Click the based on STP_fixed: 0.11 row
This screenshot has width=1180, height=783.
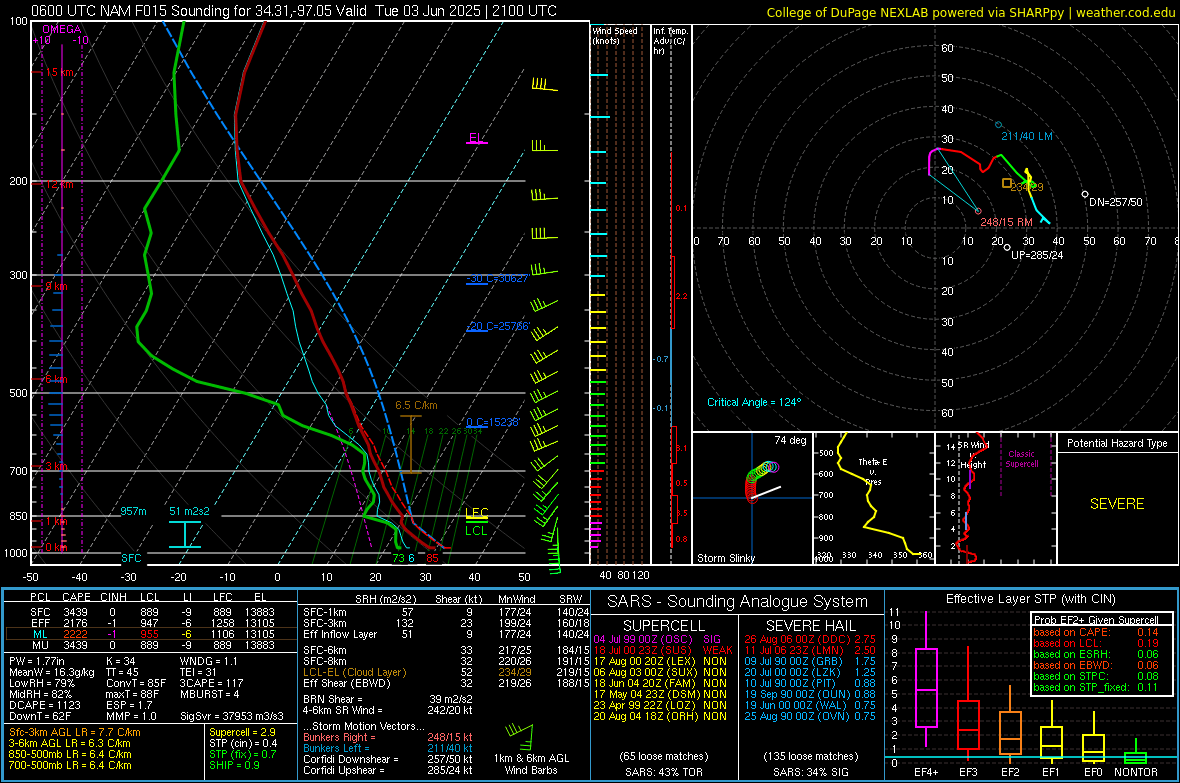point(1096,687)
